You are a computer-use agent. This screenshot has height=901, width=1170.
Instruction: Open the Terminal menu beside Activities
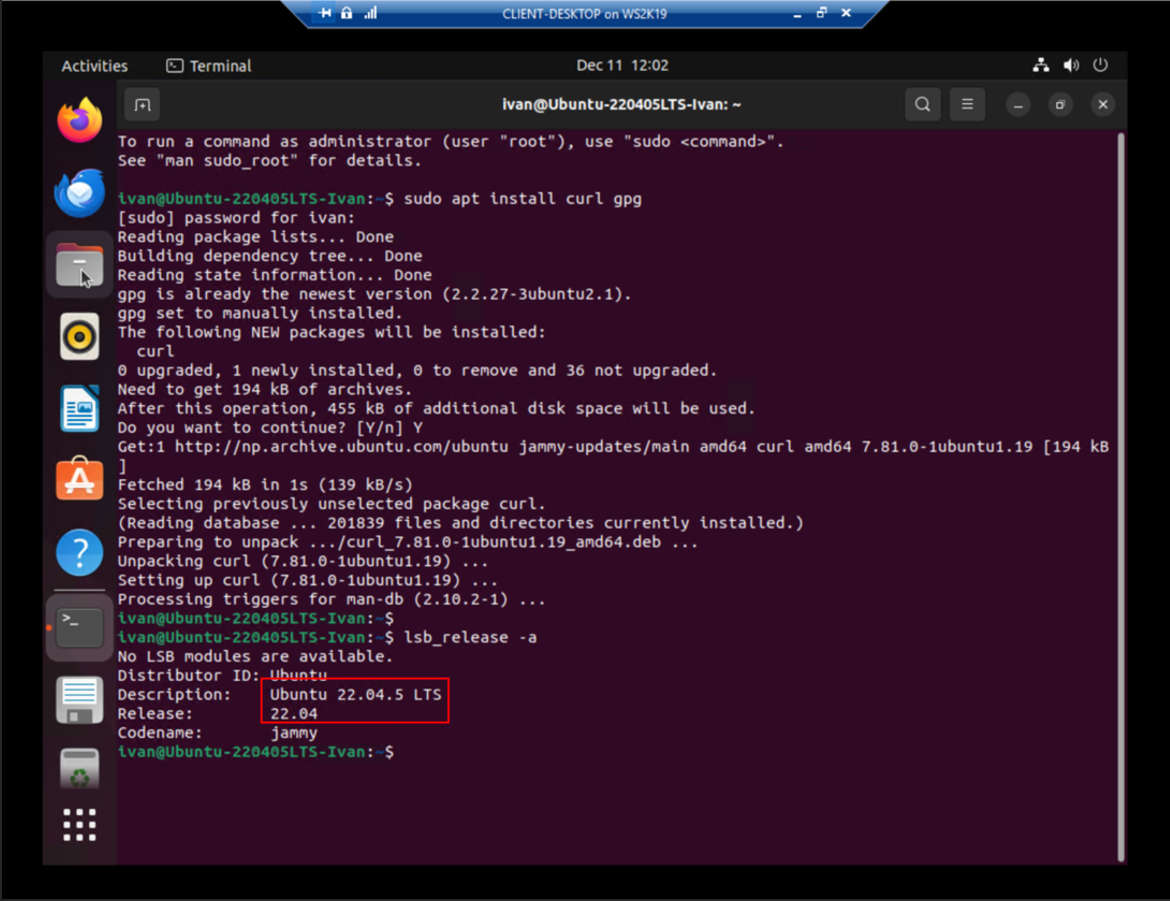208,65
